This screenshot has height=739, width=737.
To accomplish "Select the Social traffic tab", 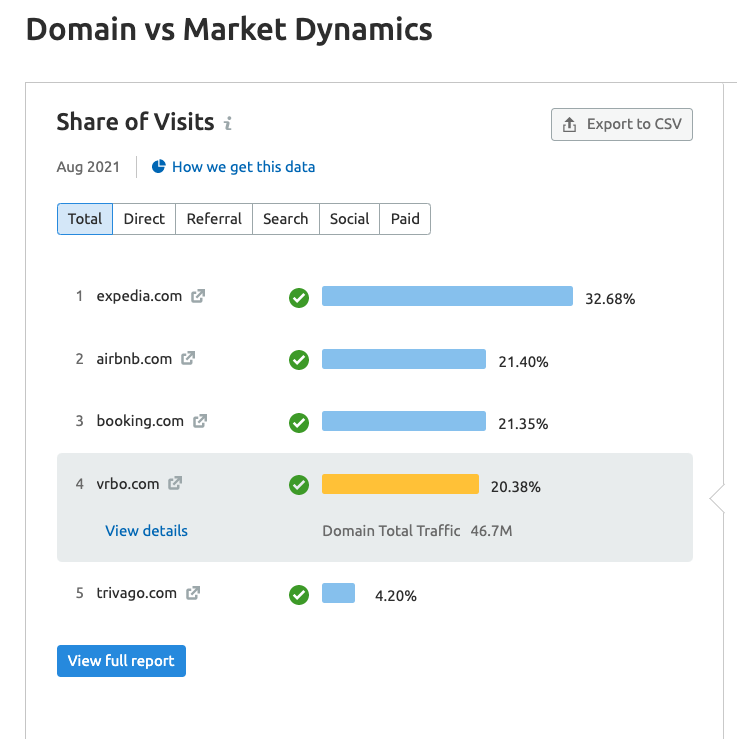I will coord(349,219).
